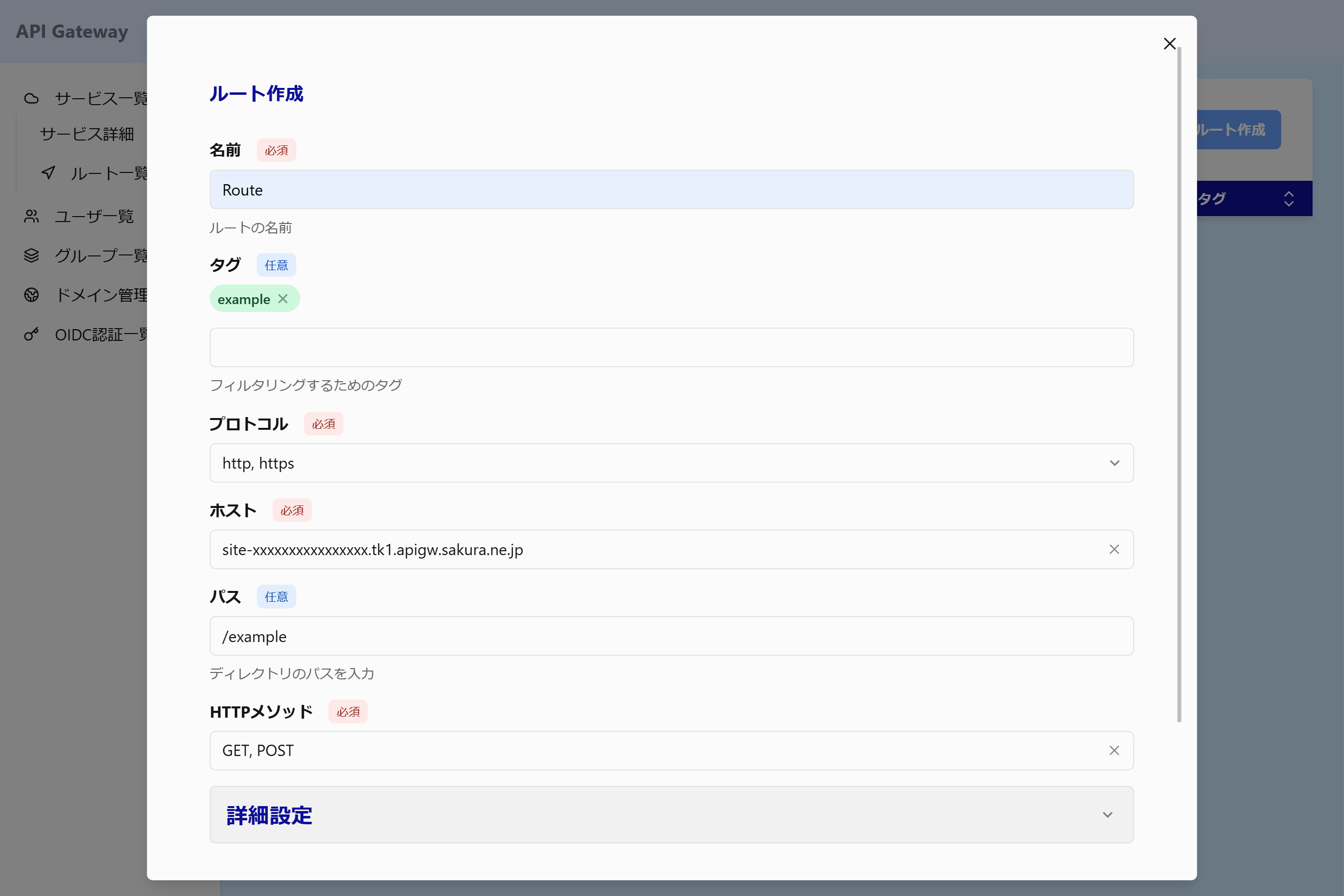Click the 任意 badge next to タグ

[277, 265]
